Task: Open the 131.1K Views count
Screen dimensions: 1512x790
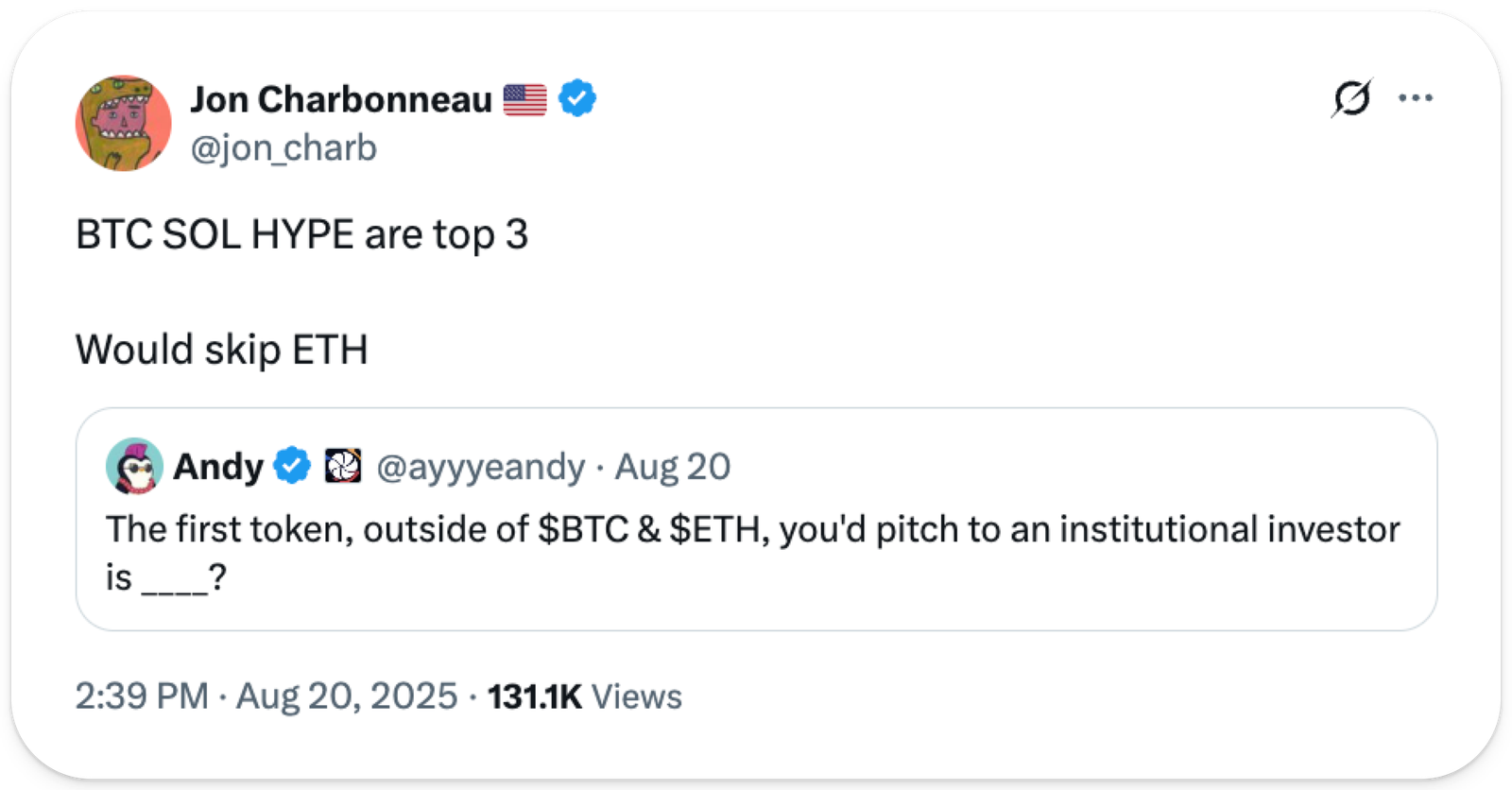Action: pos(584,696)
